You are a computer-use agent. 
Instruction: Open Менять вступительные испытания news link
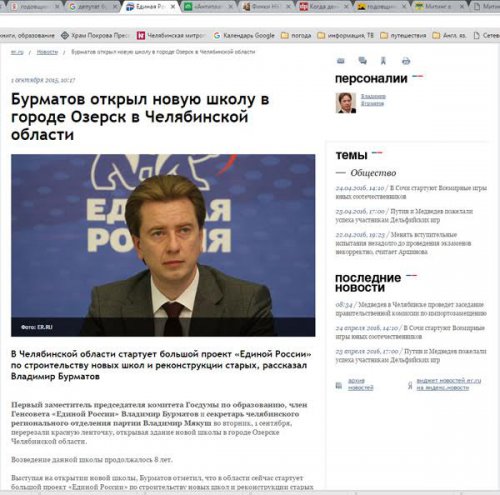[403, 243]
